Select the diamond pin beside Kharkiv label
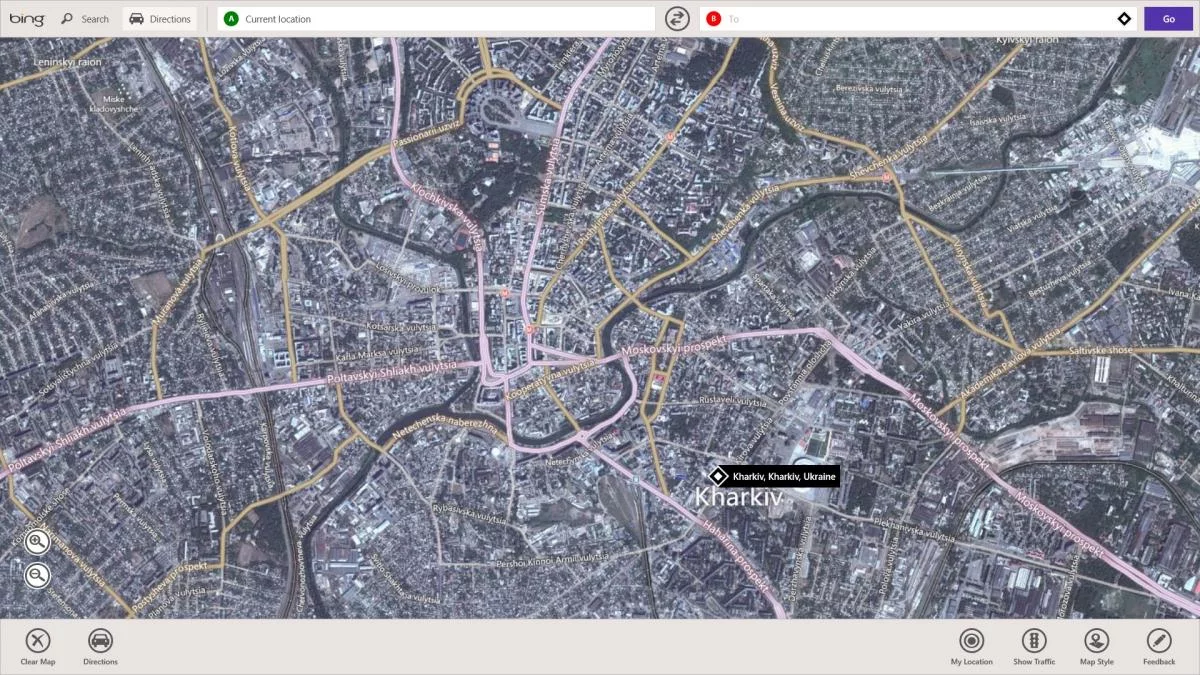This screenshot has width=1200, height=675. coord(717,477)
